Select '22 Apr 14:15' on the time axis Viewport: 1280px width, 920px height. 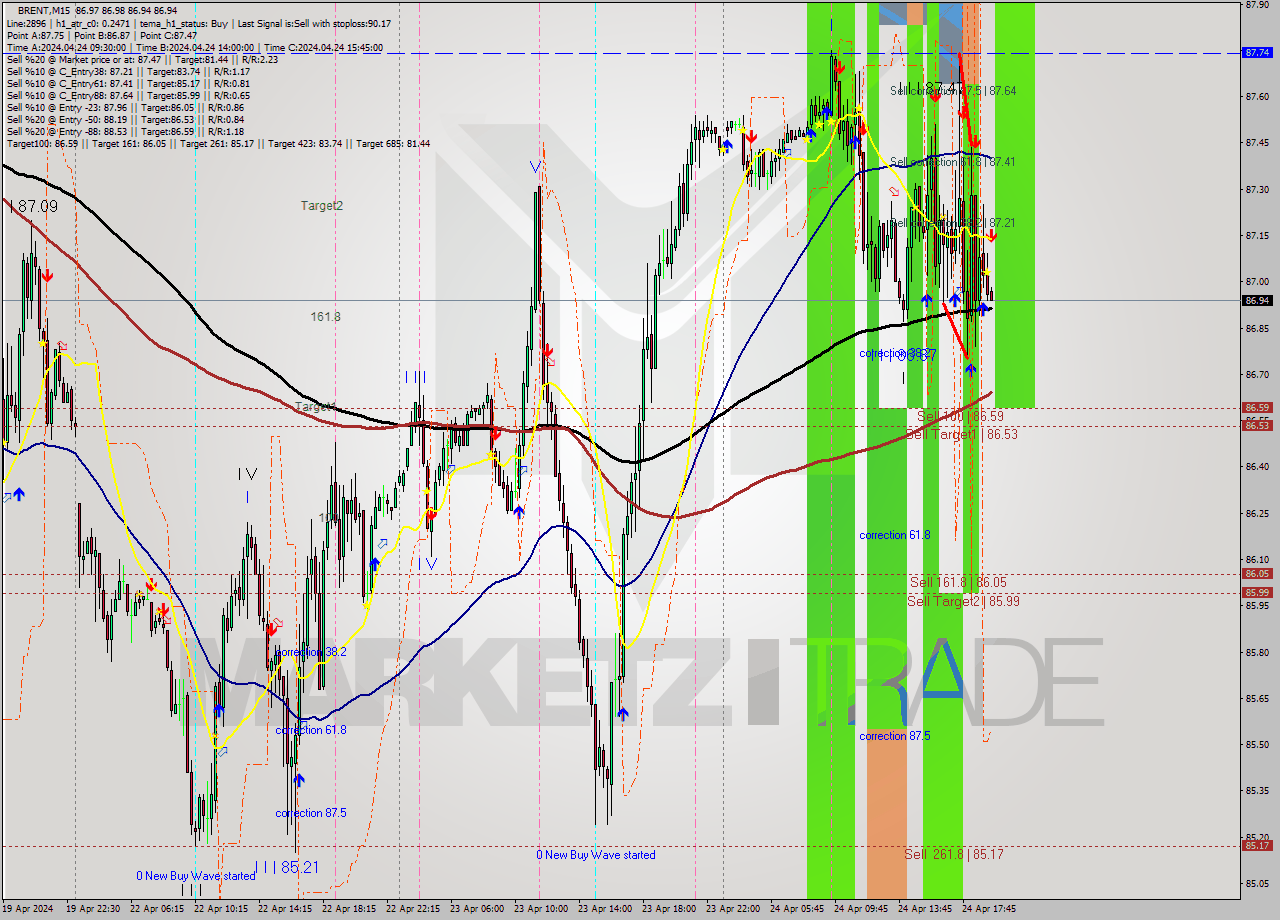click(x=286, y=909)
